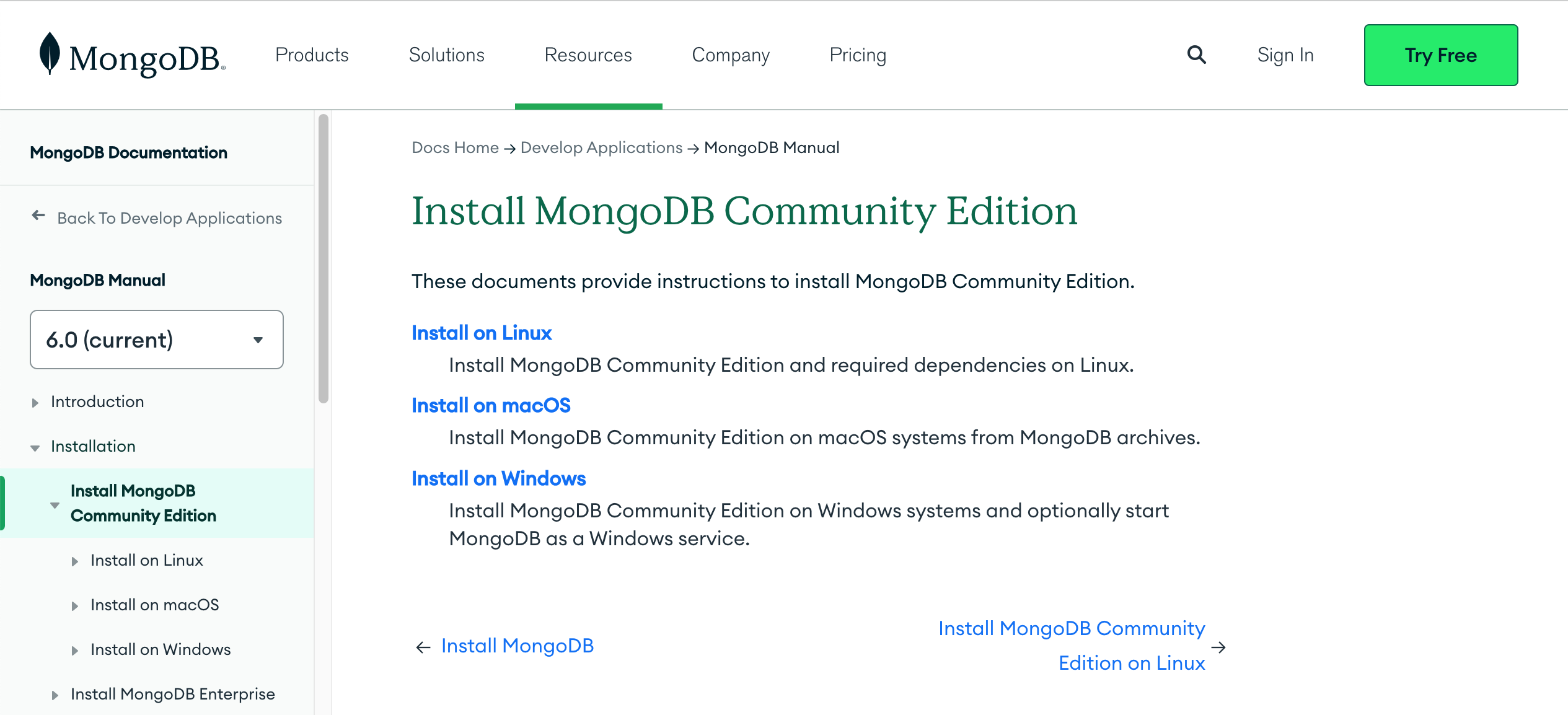The width and height of the screenshot is (1568, 715).
Task: Open the Solutions menu
Action: coord(446,55)
